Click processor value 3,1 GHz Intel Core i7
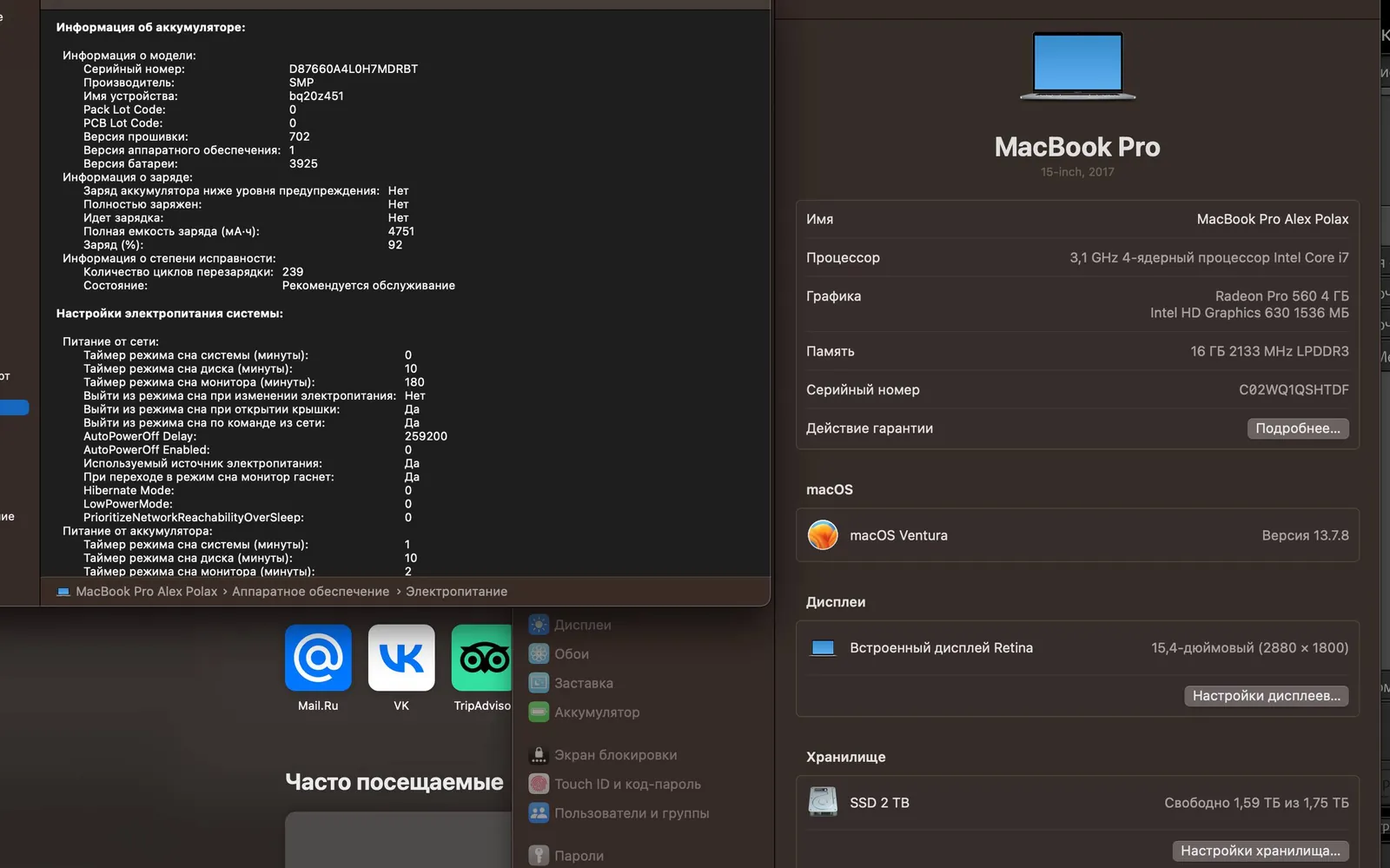Viewport: 1390px width, 868px height. pyautogui.click(x=1209, y=258)
